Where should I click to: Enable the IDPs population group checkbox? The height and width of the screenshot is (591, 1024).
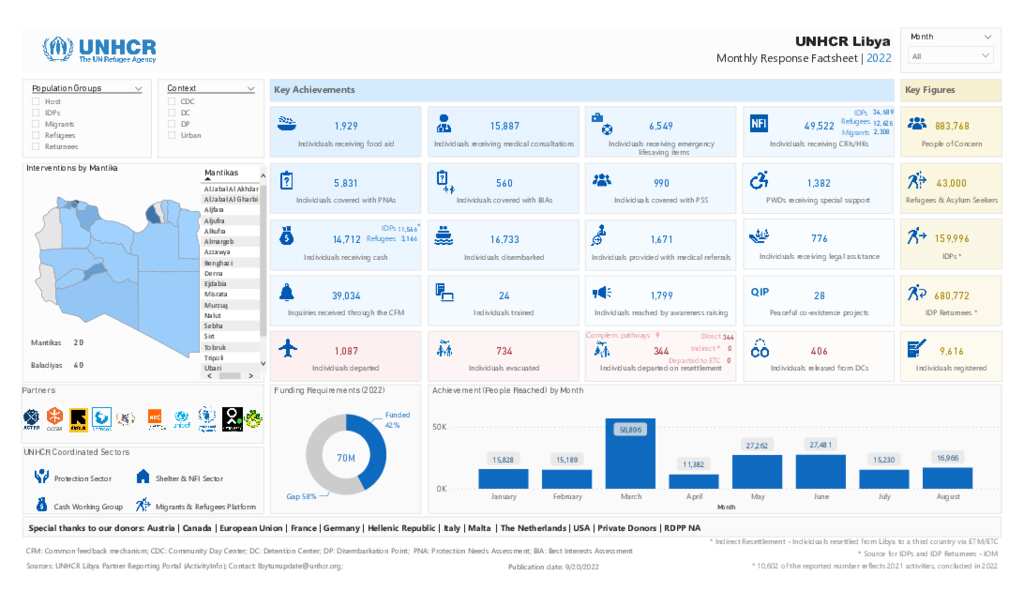[x=36, y=113]
